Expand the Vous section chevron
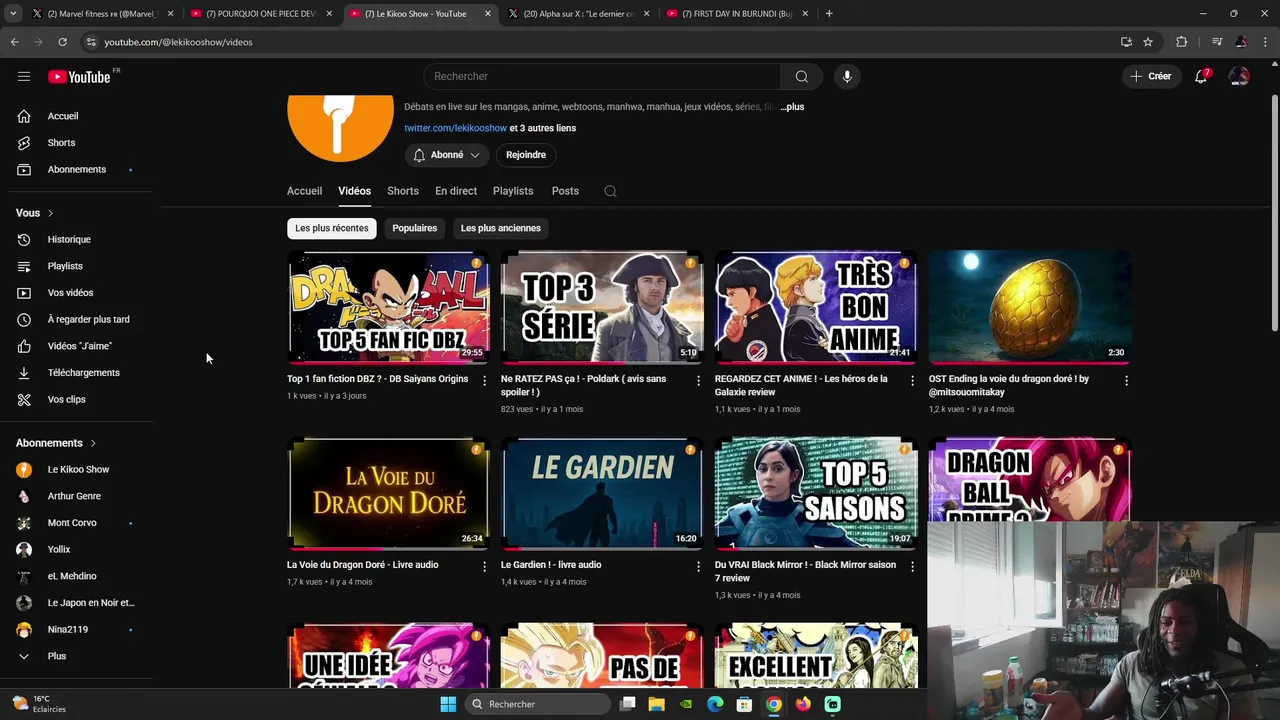 [50, 213]
